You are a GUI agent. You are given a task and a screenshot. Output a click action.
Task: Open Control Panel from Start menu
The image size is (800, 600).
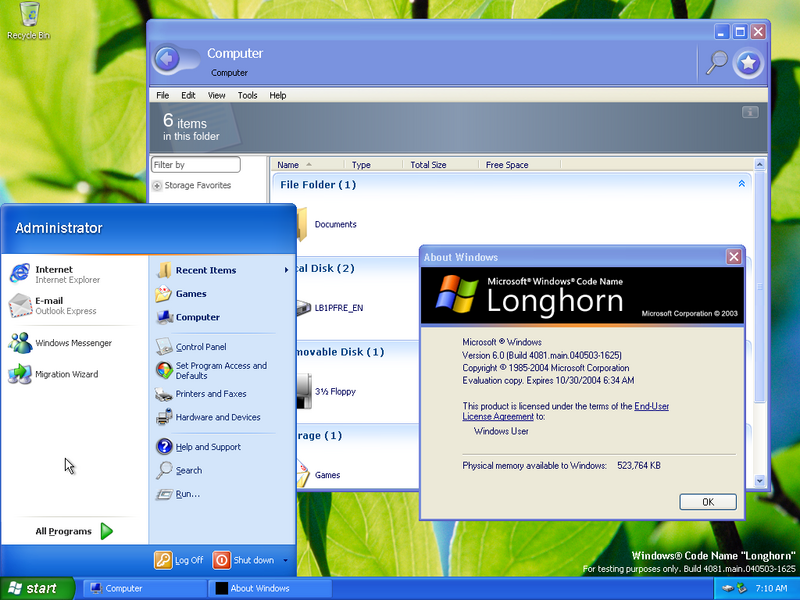[x=200, y=347]
